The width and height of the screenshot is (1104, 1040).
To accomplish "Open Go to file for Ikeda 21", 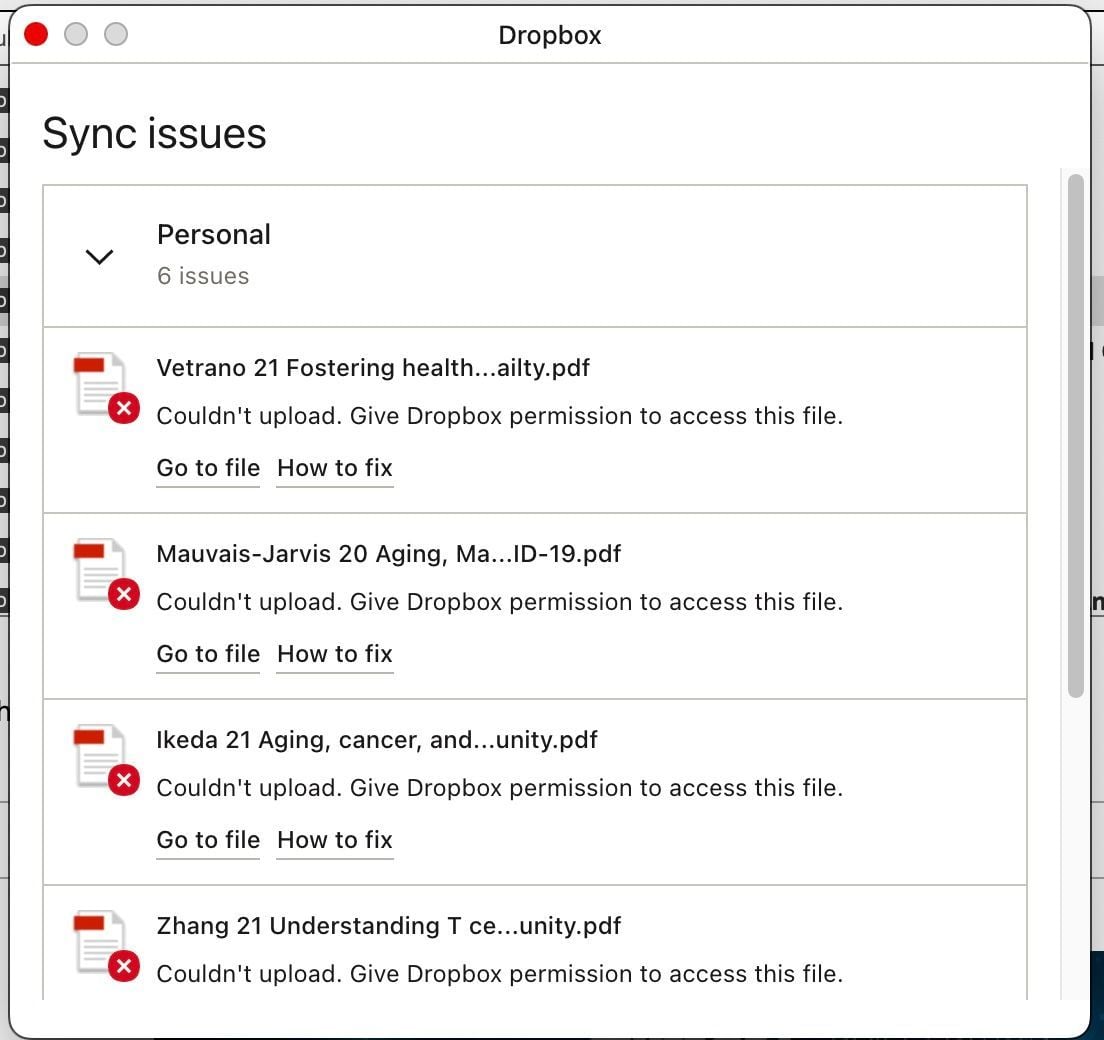I will [208, 840].
